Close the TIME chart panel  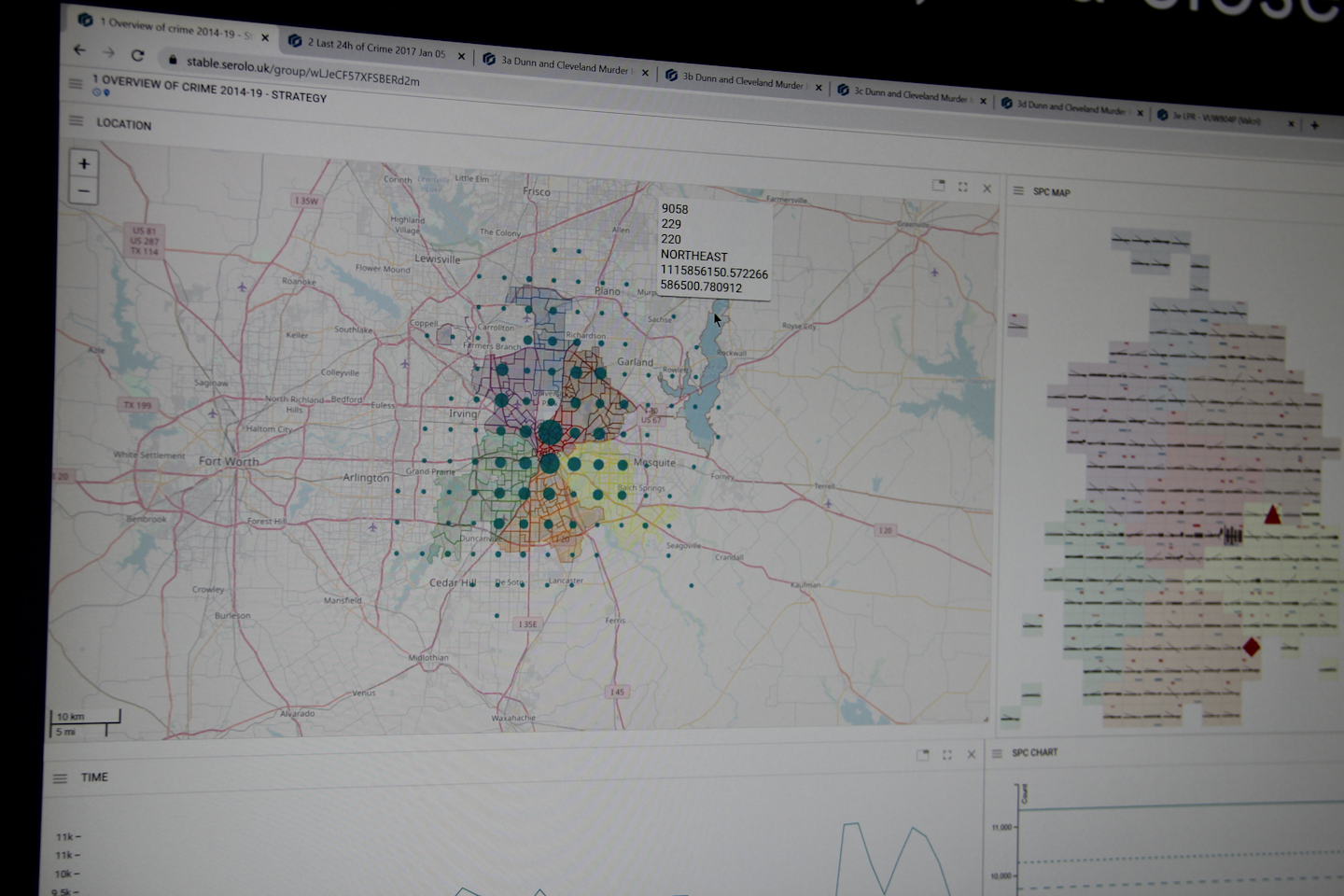tap(972, 754)
